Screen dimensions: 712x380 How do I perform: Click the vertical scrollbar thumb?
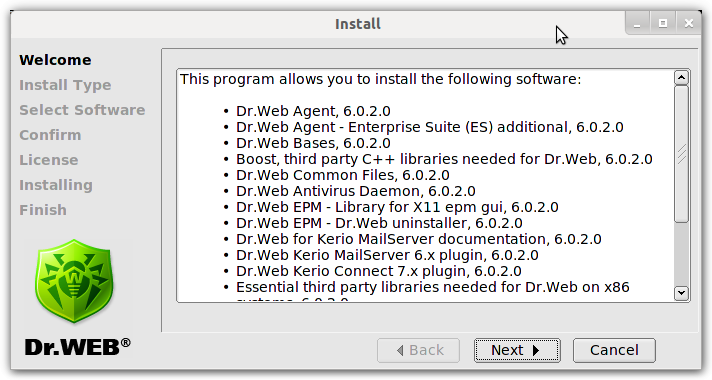(681, 154)
